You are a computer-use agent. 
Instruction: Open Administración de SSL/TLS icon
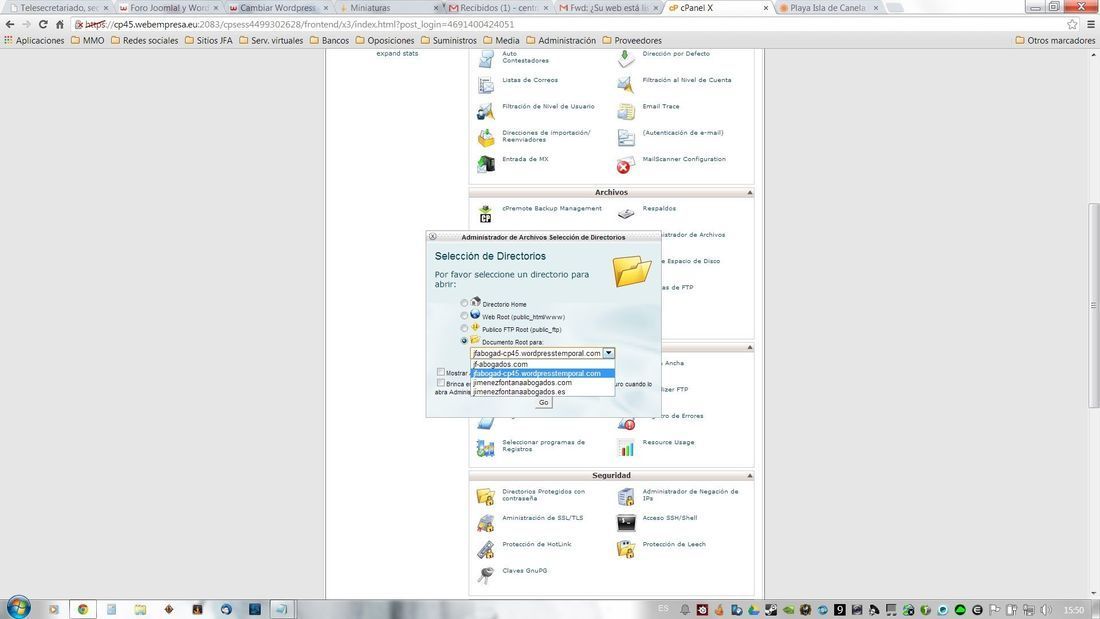tap(485, 523)
